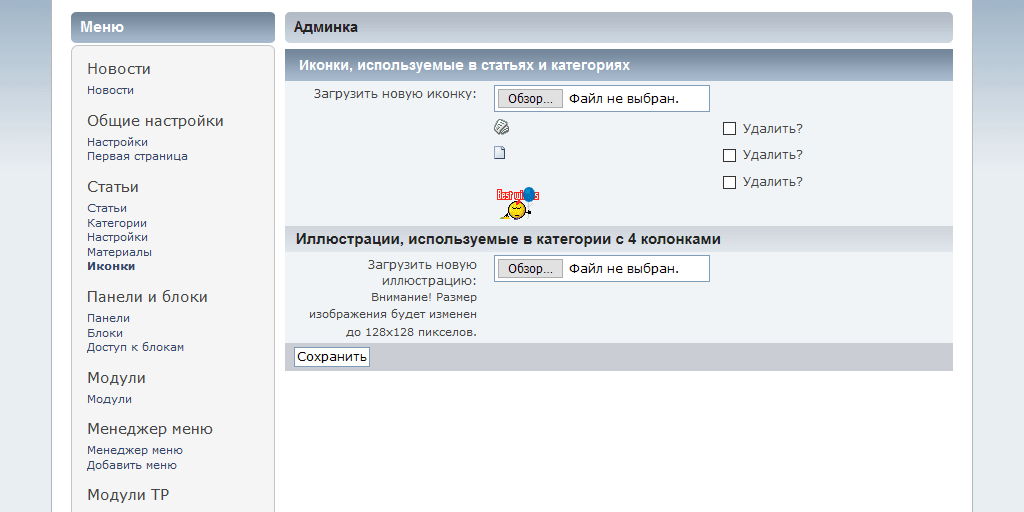Screen dimensions: 1024x512
Task: Go to Категории in the Статьи section
Action: 116,223
